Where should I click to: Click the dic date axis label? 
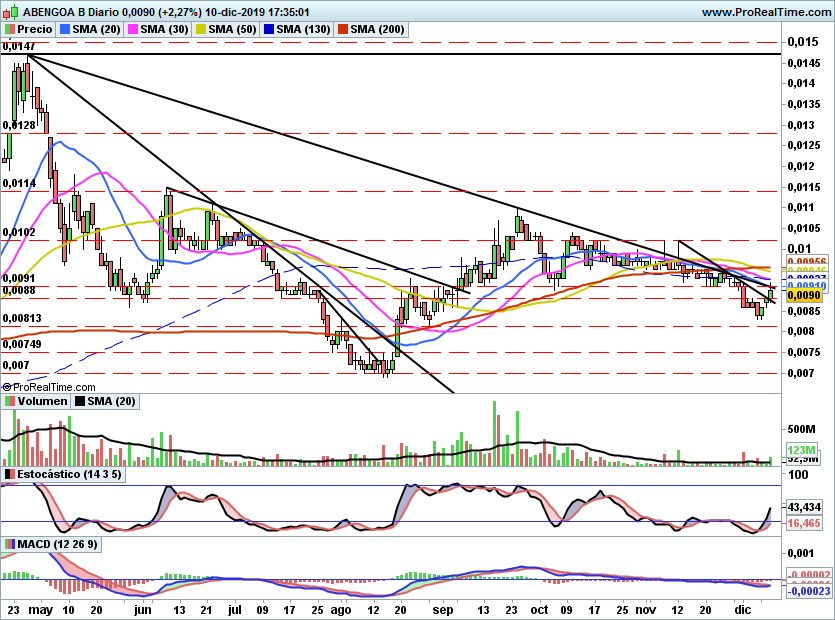point(742,610)
